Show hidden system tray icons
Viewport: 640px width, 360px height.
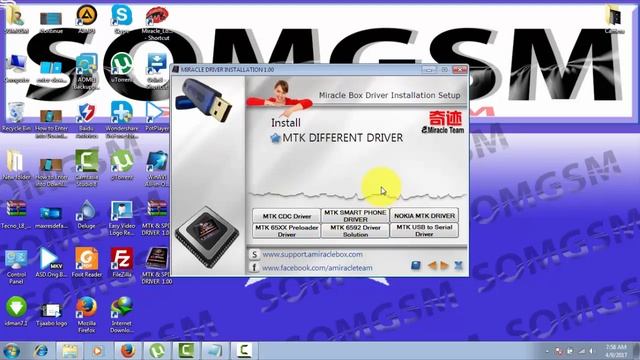(547, 351)
